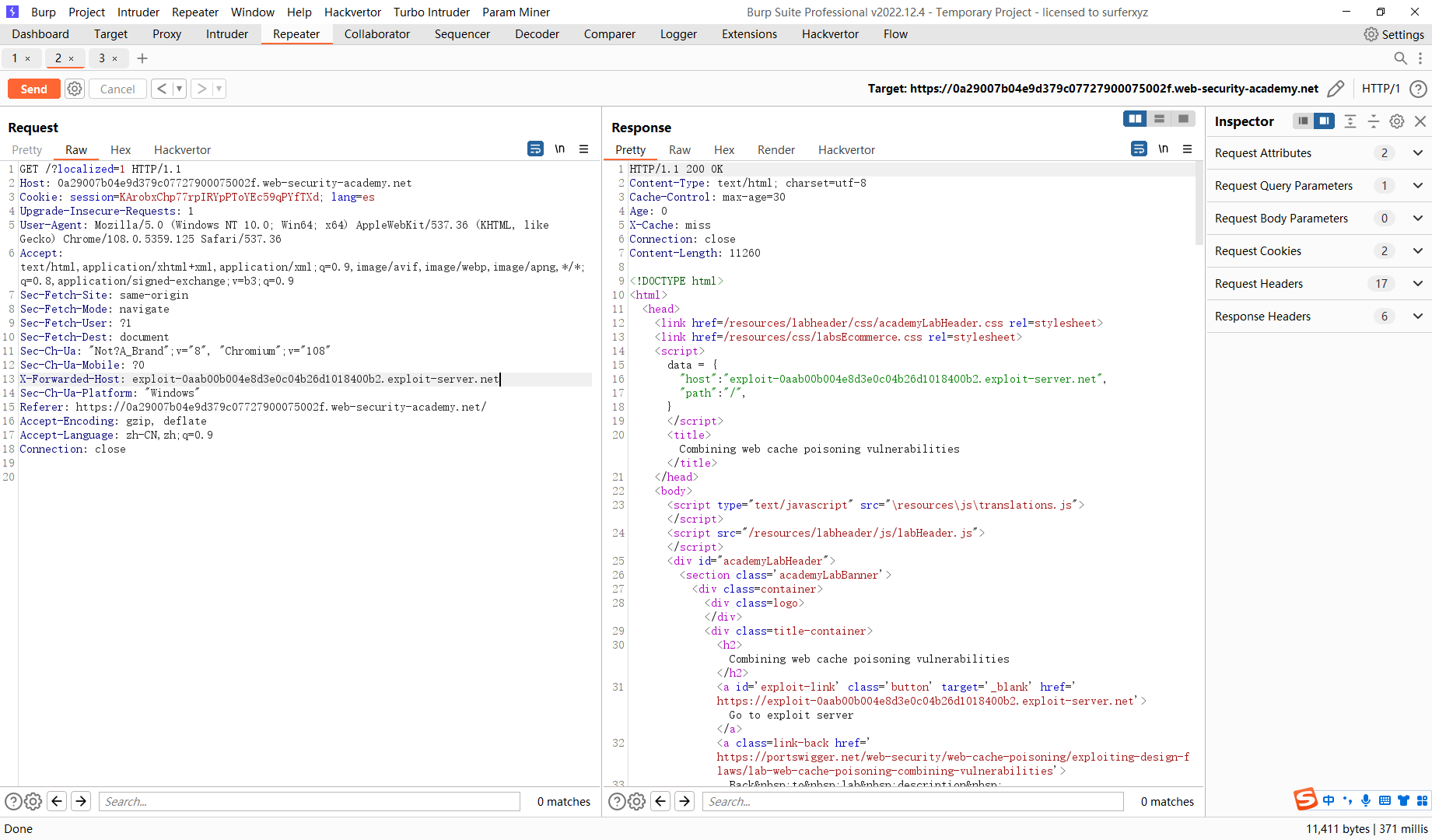Switch to Repeater tab 3
The width and height of the screenshot is (1432, 840).
pos(101,58)
